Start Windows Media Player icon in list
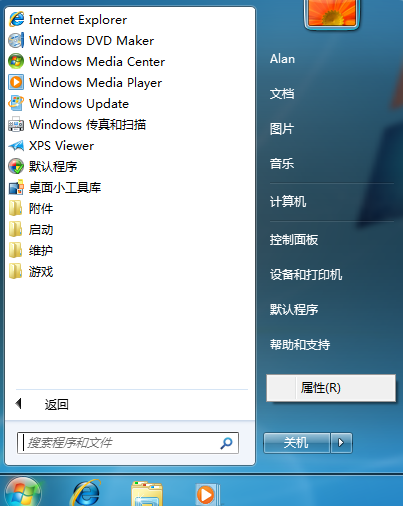This screenshot has width=403, height=506. pos(16,82)
